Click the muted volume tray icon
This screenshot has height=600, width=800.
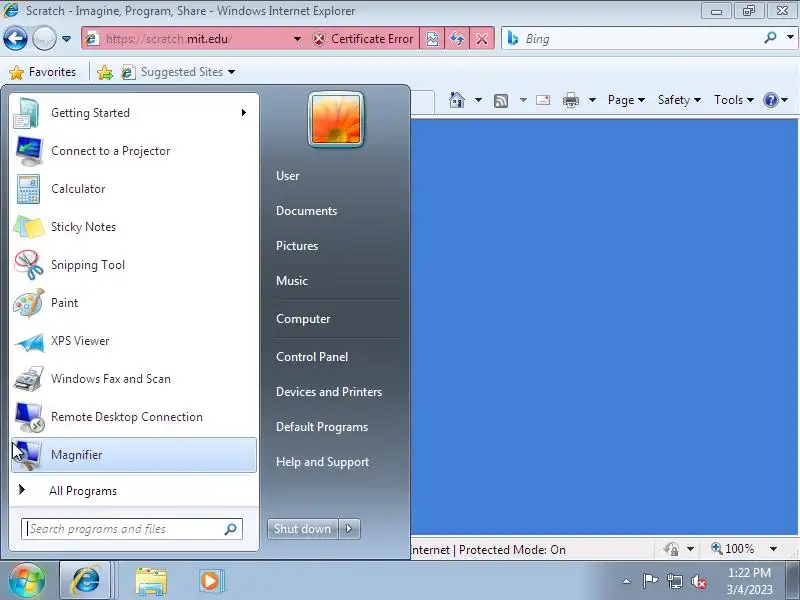tap(699, 581)
